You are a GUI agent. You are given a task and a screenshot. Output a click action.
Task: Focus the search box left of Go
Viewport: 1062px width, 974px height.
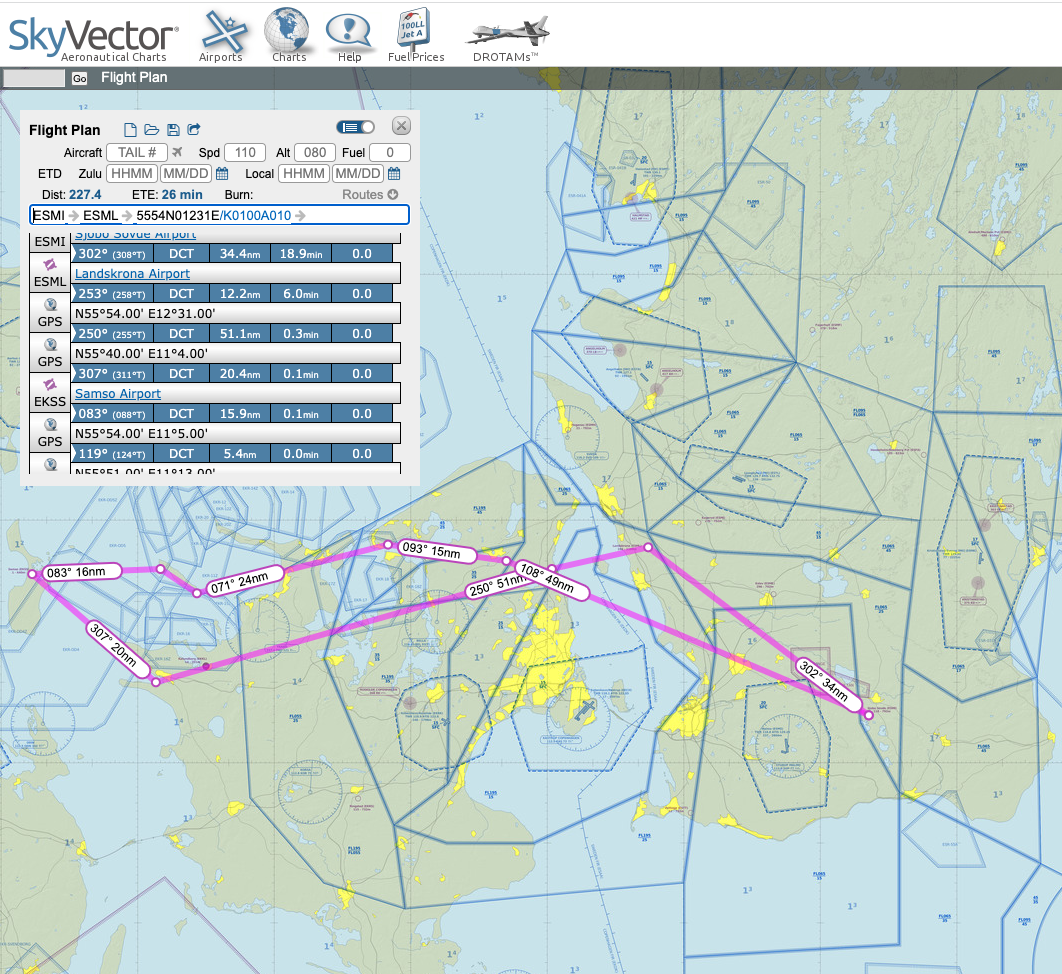[x=35, y=79]
